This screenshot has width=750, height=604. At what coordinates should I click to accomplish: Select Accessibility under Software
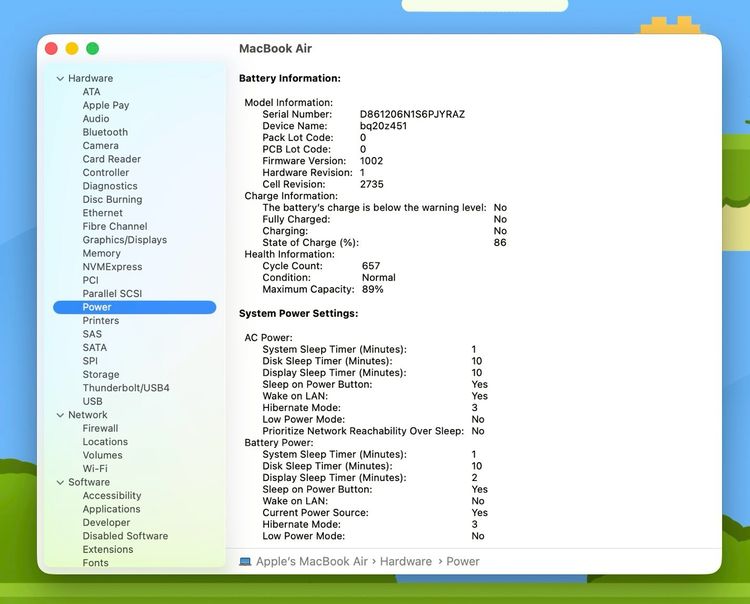tap(112, 496)
